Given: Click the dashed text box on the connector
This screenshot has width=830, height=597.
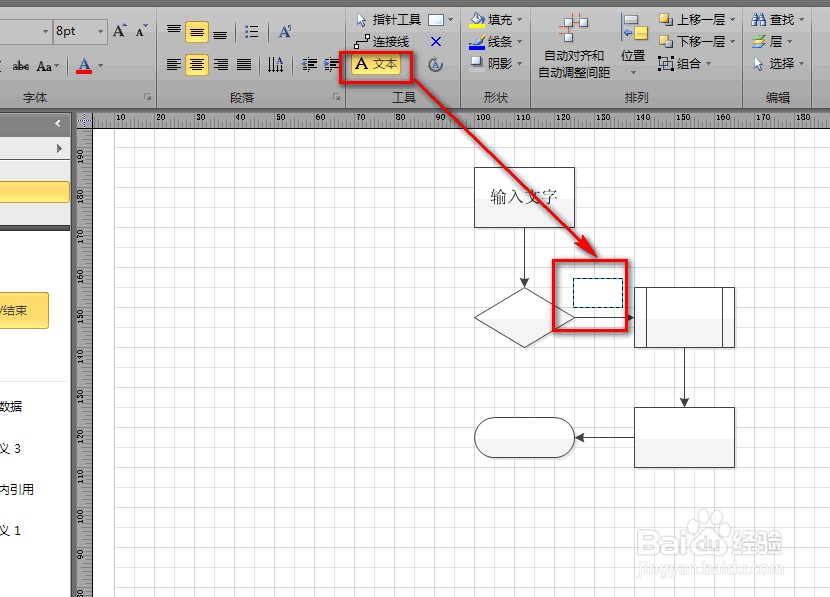Looking at the screenshot, I should click(598, 293).
